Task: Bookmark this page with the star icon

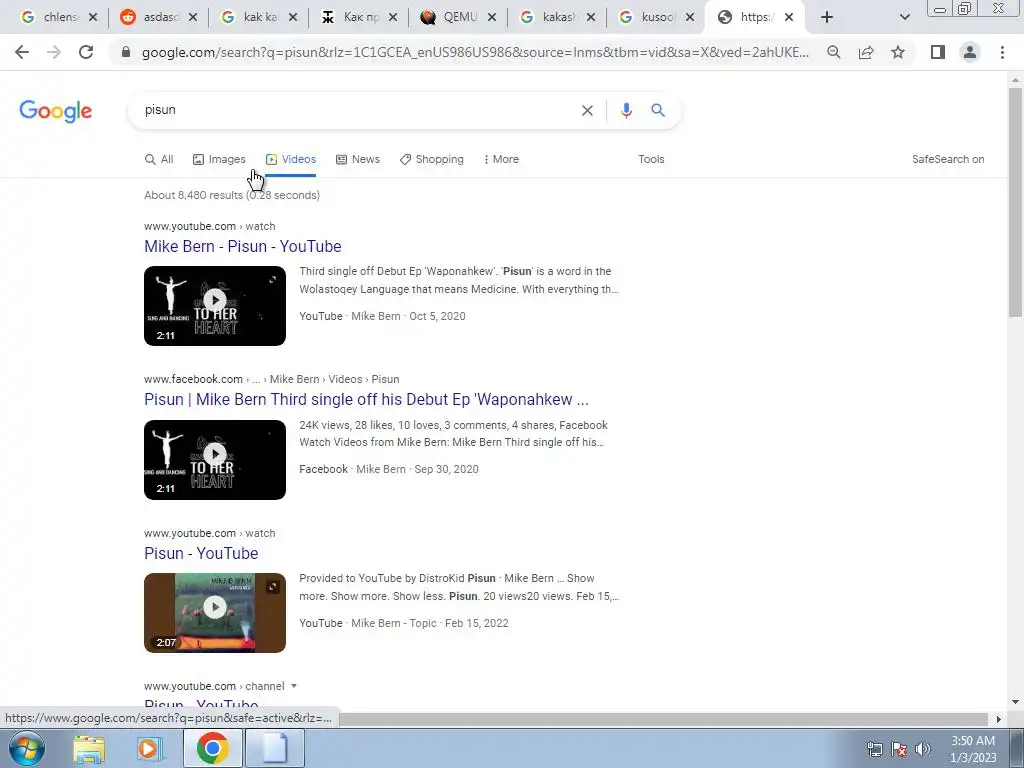Action: click(x=898, y=52)
